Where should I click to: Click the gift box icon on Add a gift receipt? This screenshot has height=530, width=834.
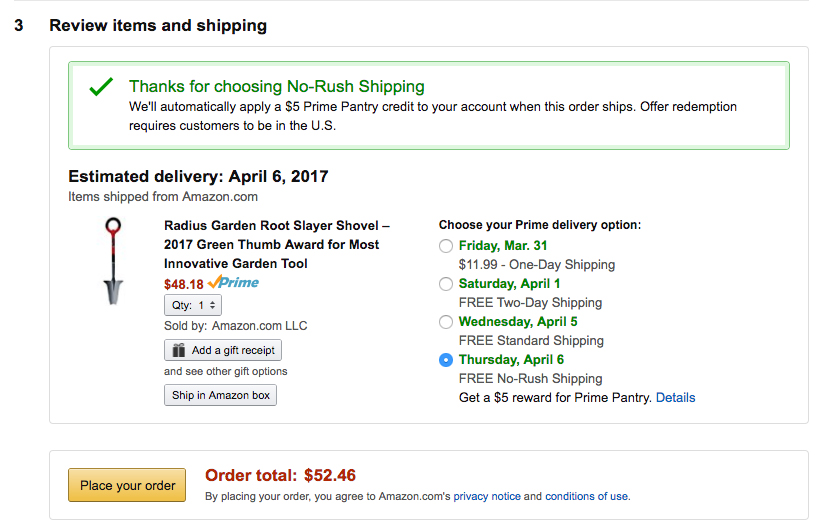point(179,350)
